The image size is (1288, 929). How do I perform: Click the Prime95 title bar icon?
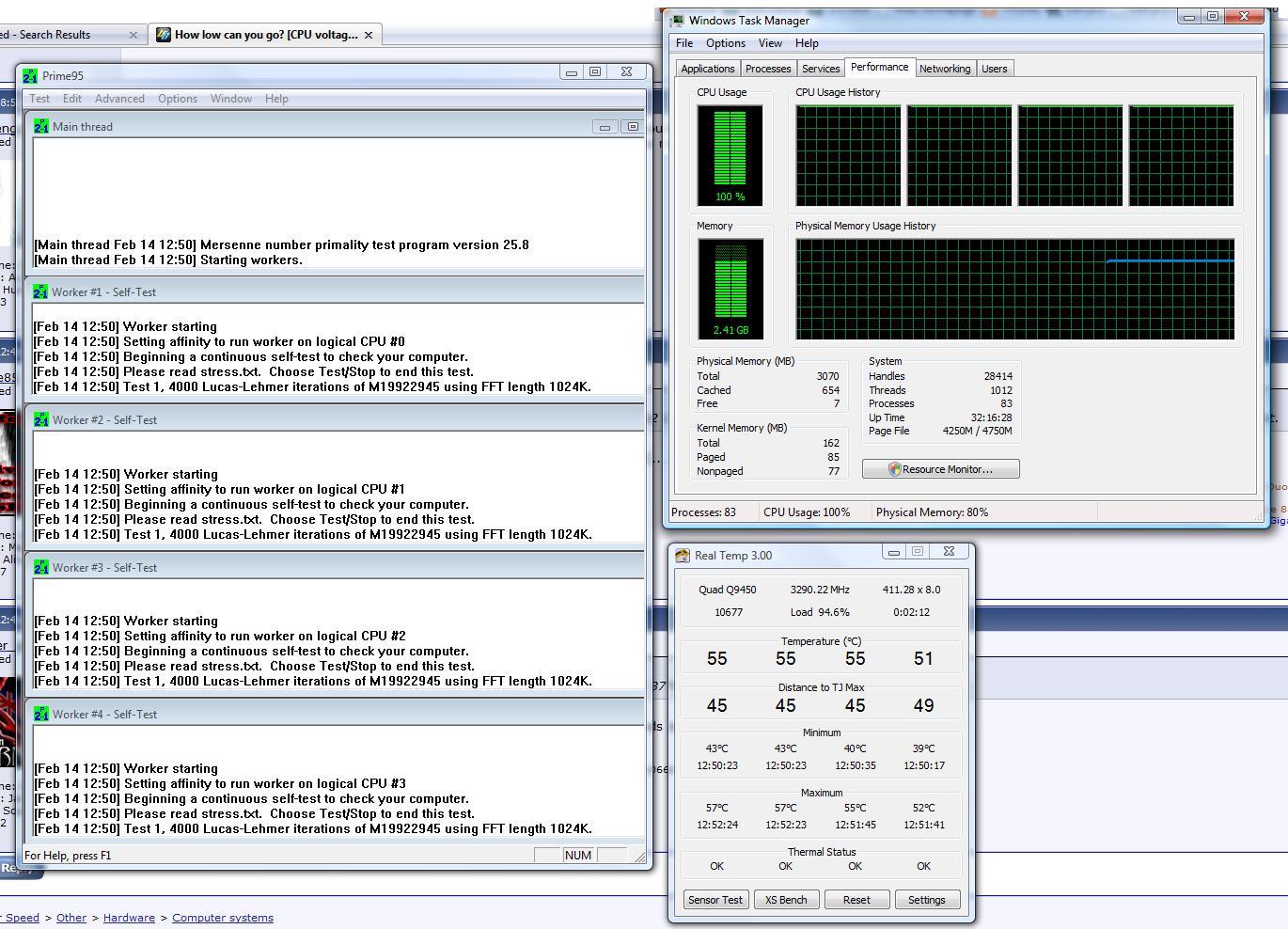click(30, 76)
